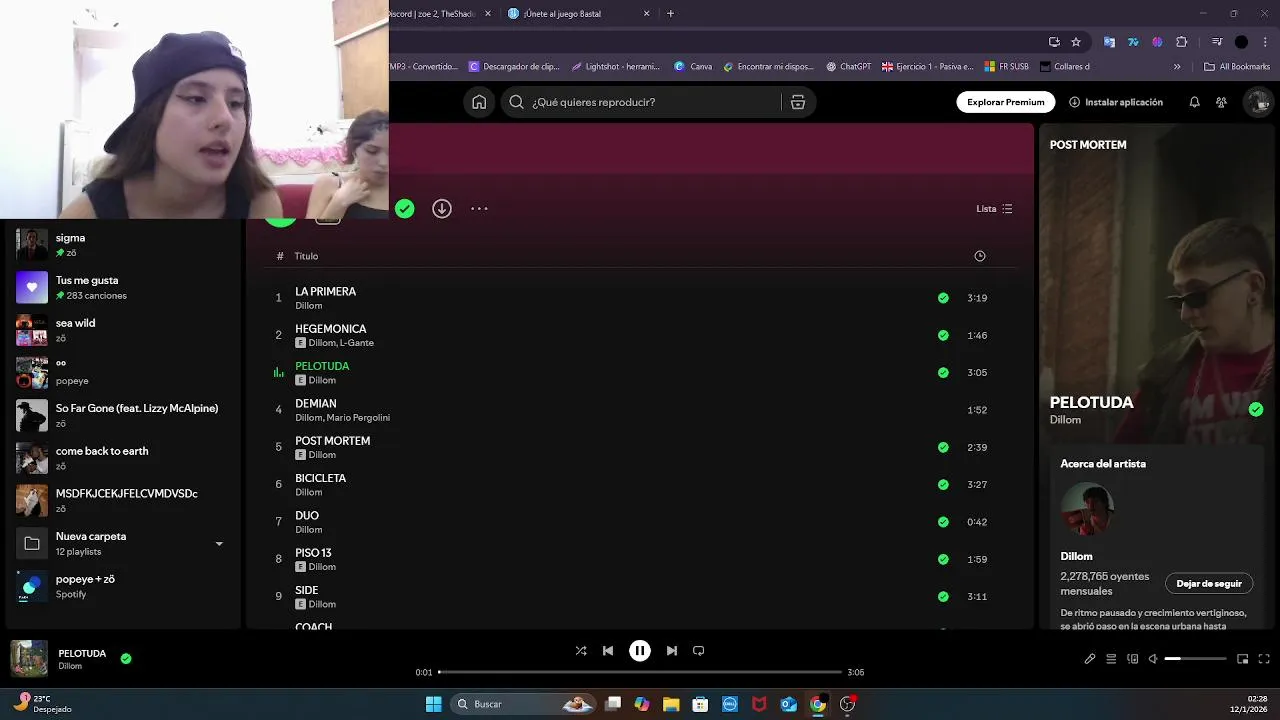Toggle saved check for DUO

pyautogui.click(x=943, y=522)
